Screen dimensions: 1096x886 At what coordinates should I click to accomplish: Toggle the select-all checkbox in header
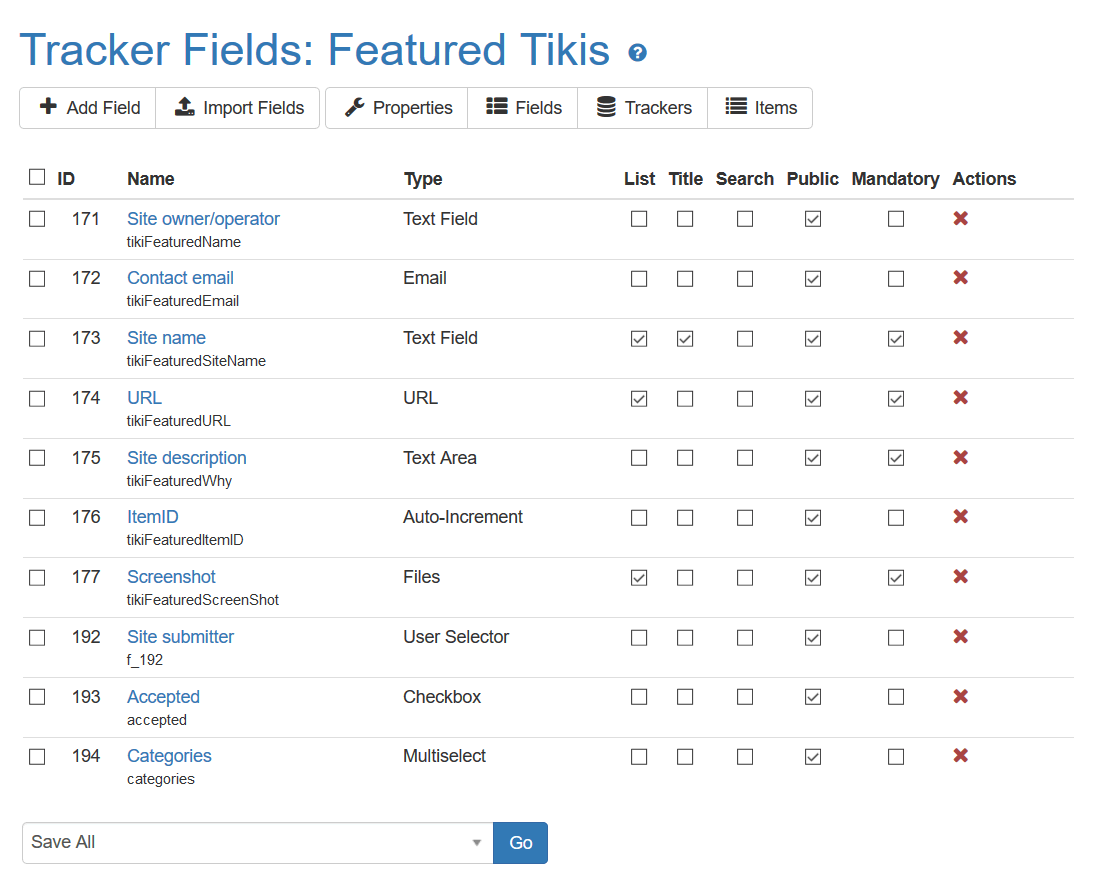click(x=37, y=177)
